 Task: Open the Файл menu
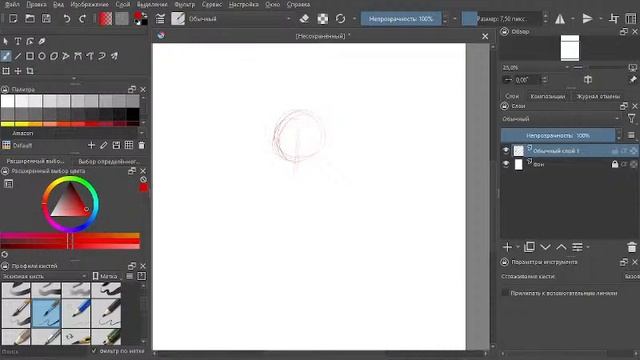coord(12,4)
